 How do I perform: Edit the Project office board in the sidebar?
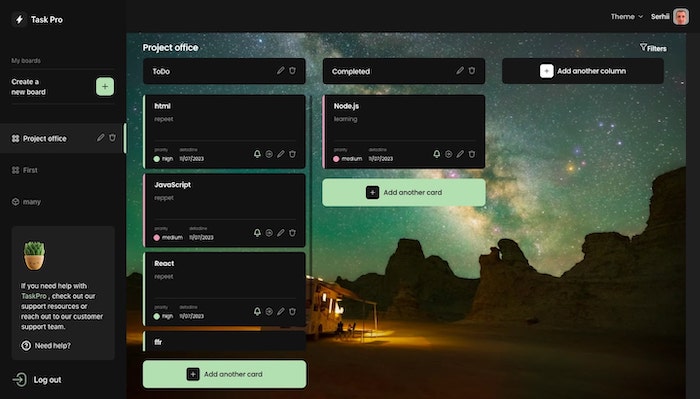pyautogui.click(x=100, y=138)
